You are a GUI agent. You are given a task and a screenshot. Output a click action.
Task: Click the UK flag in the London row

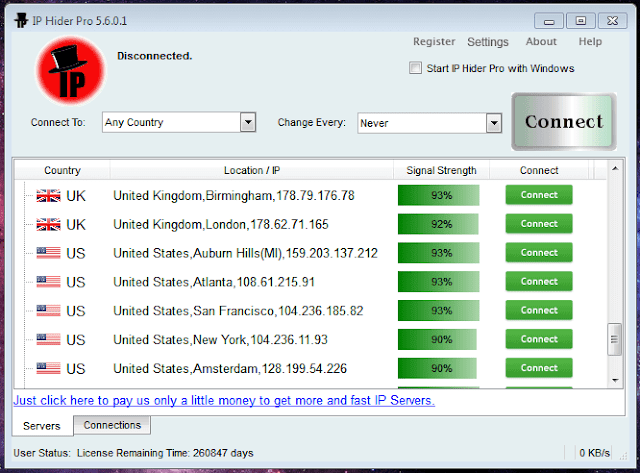(48, 224)
